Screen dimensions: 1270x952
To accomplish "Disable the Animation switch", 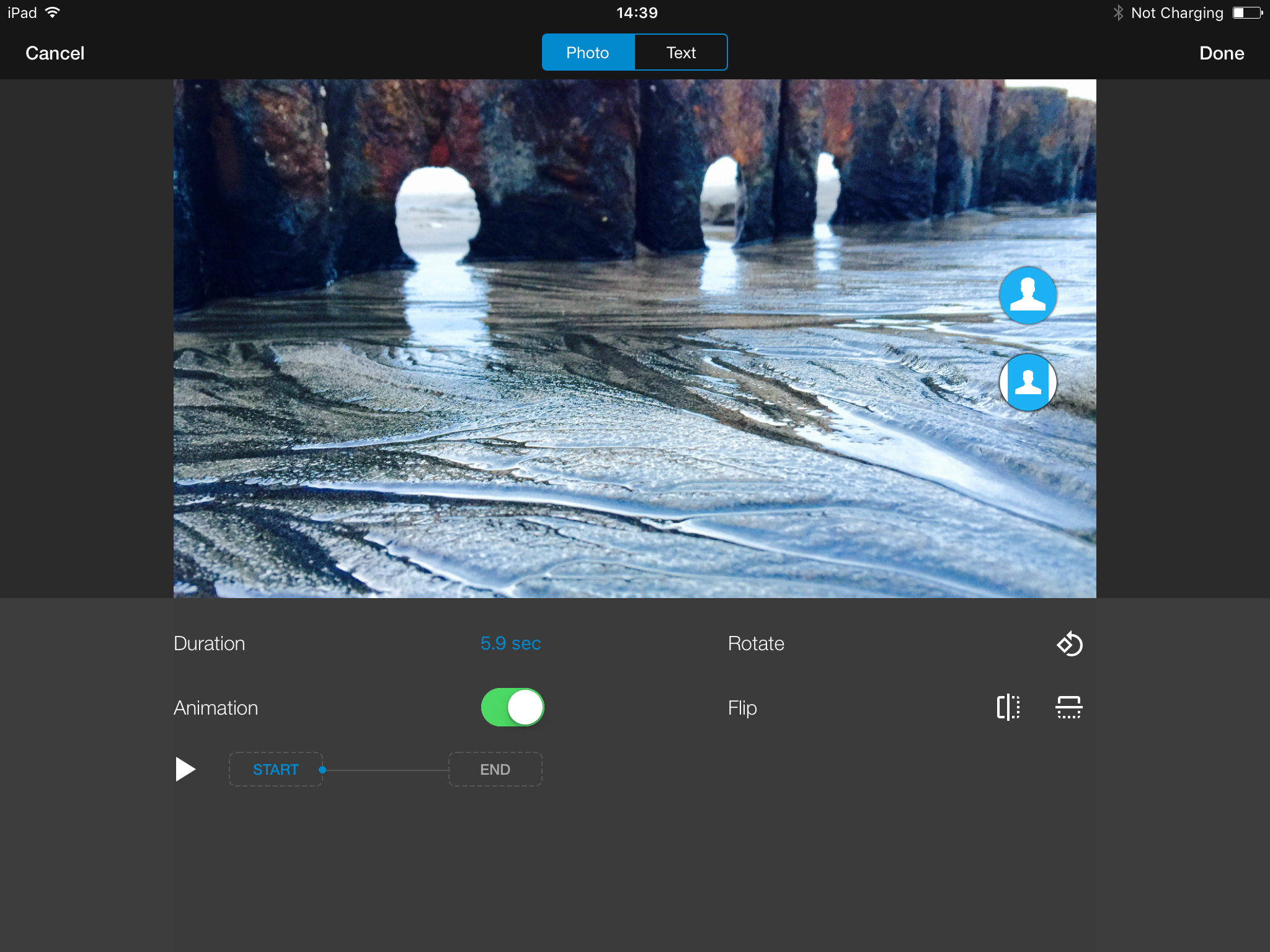I will click(512, 707).
